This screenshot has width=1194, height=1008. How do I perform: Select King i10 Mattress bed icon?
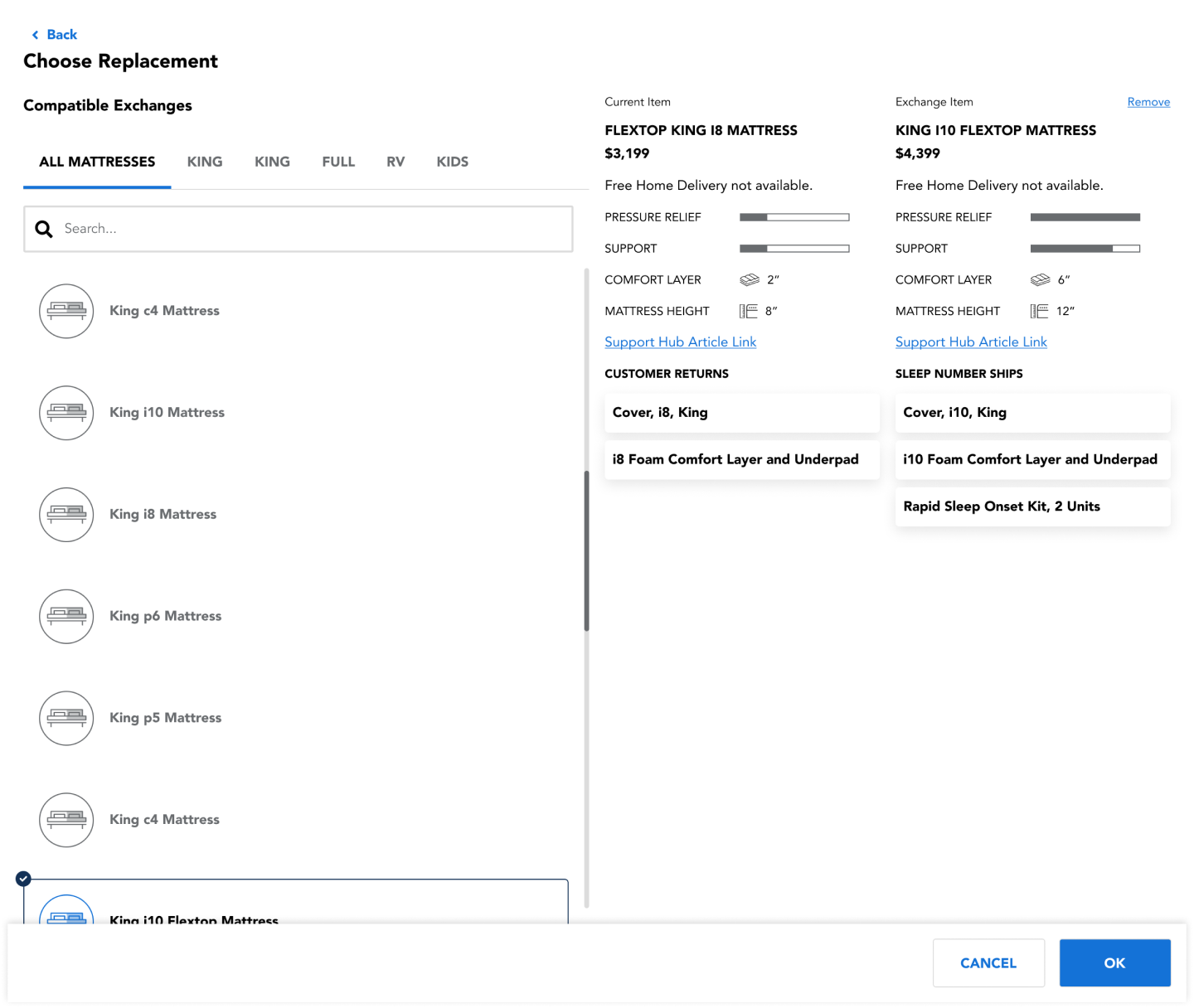[x=66, y=413]
